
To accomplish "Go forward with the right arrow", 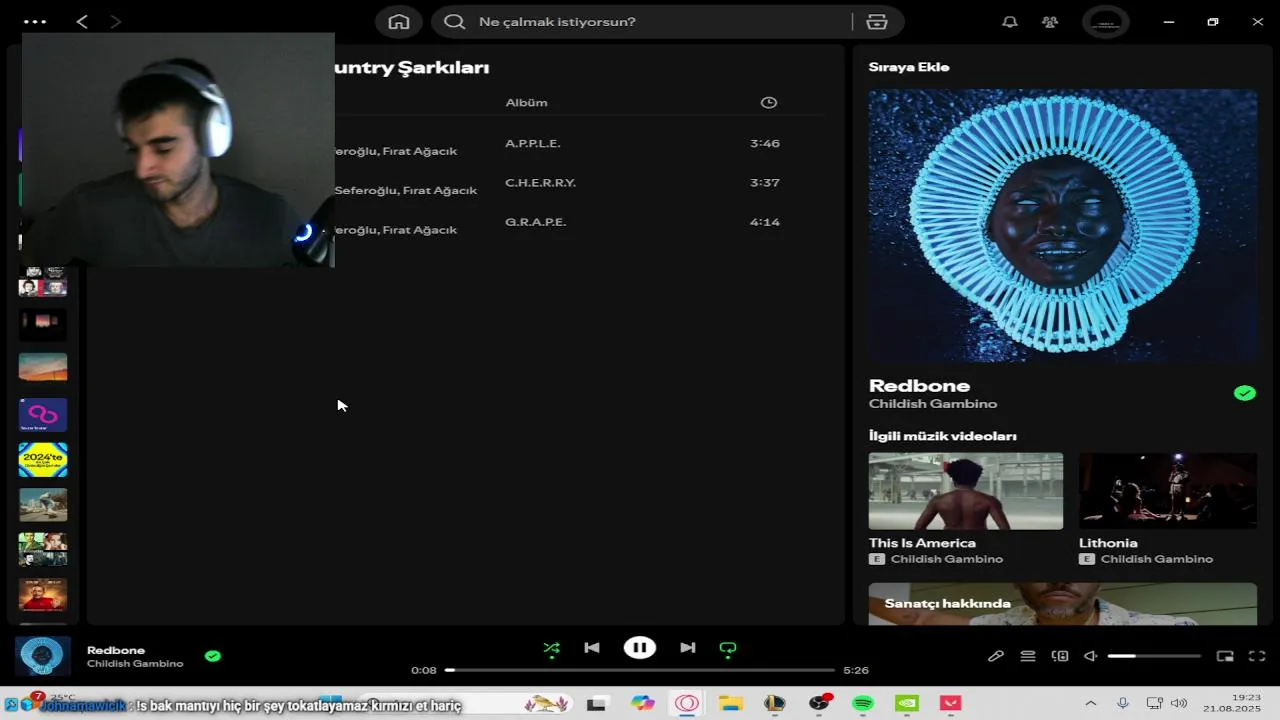I will pos(116,21).
